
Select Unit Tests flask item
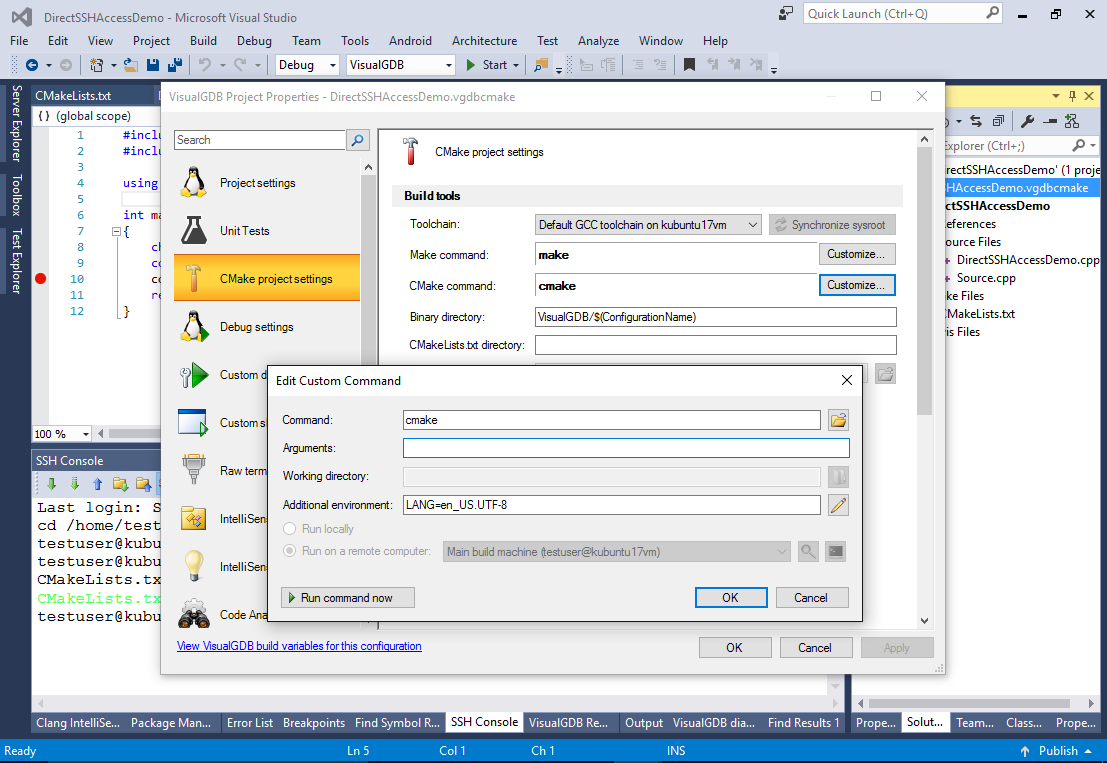coord(267,231)
